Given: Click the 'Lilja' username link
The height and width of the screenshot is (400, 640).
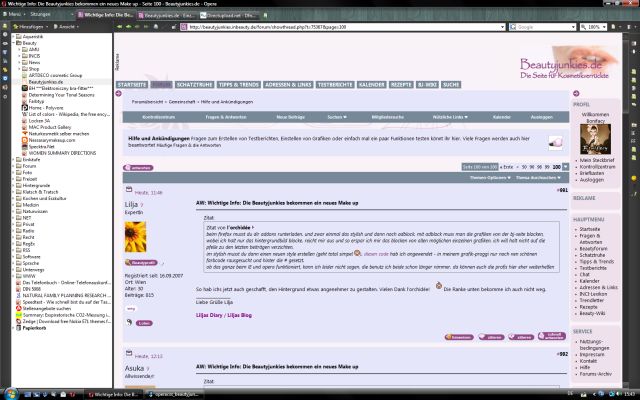Looking at the screenshot, I should coord(132,203).
